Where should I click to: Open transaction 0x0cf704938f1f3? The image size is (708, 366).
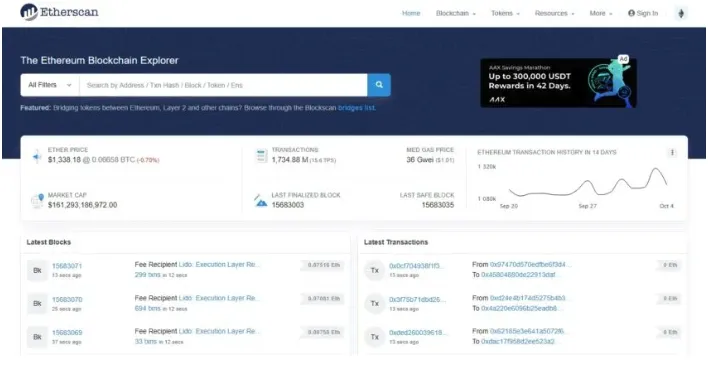click(418, 266)
